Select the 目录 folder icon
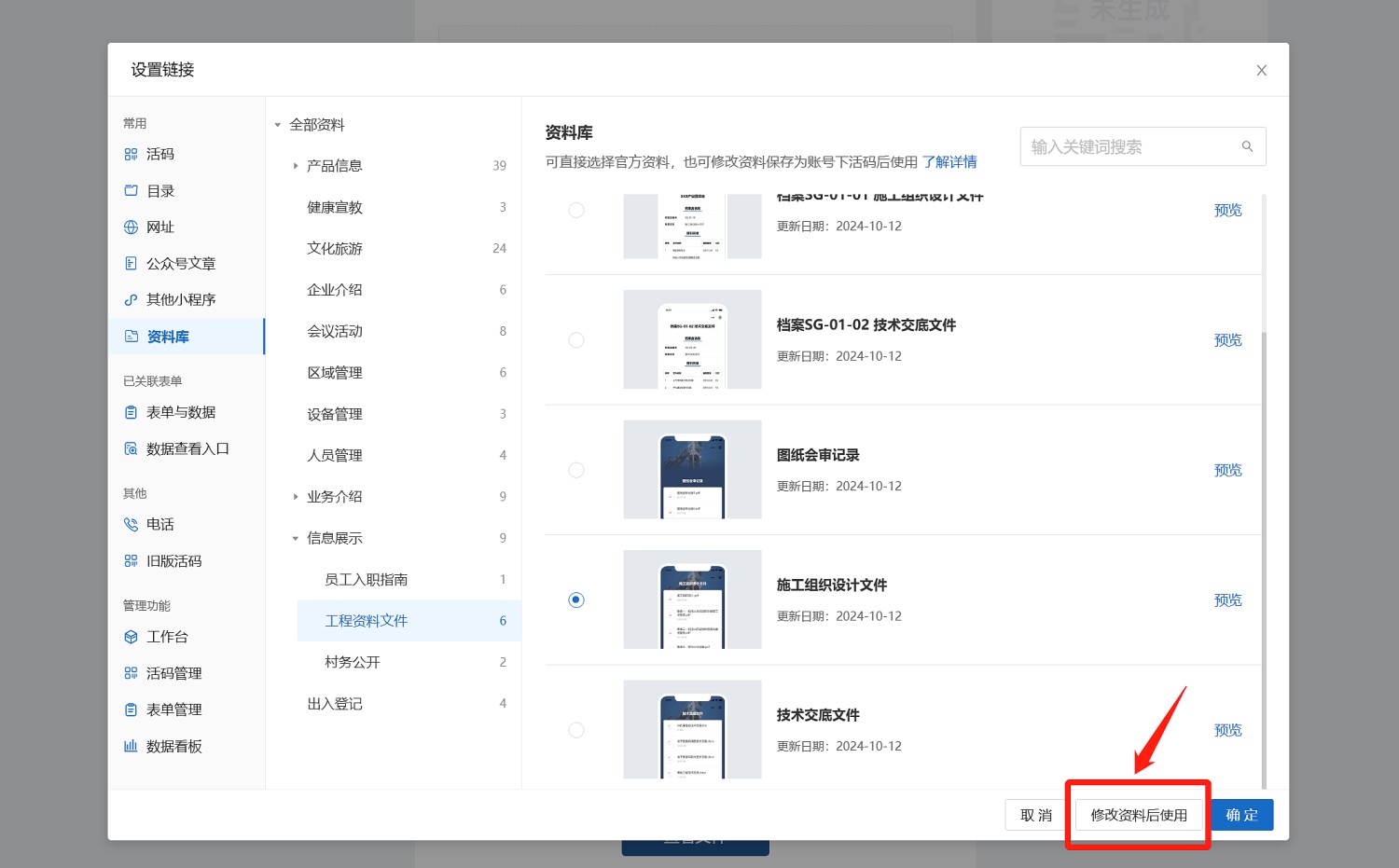The image size is (1399, 868). pos(131,191)
